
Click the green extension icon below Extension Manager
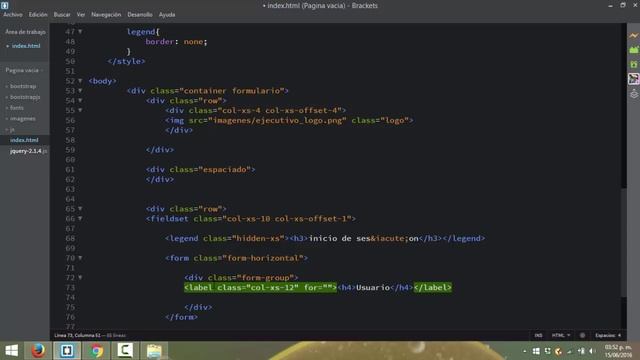tap(633, 64)
